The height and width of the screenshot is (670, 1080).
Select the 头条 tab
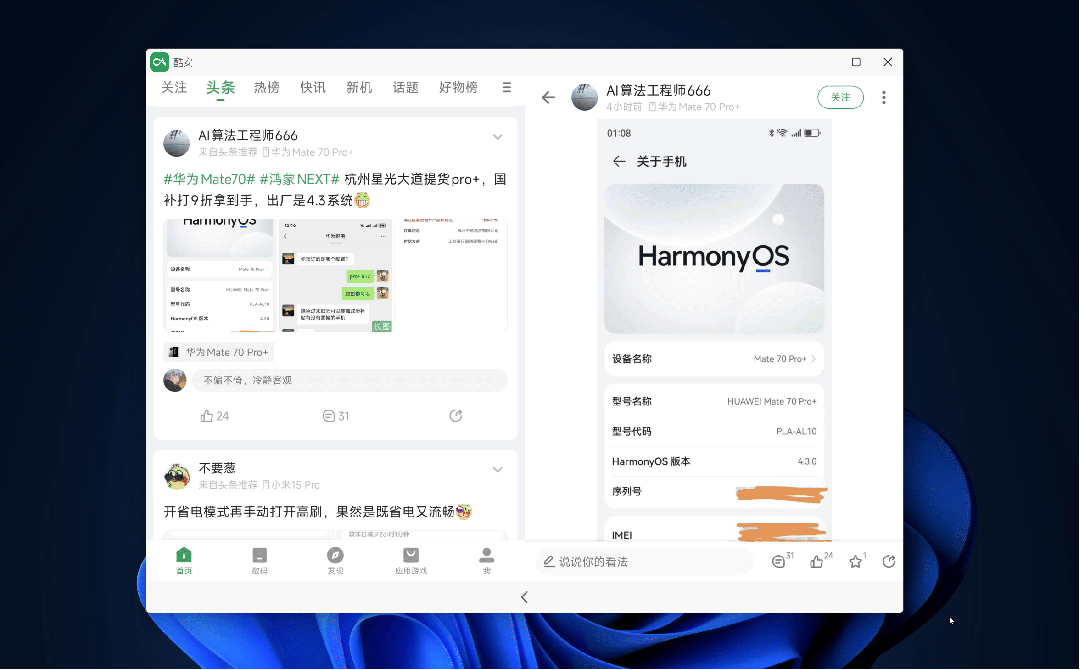click(220, 87)
